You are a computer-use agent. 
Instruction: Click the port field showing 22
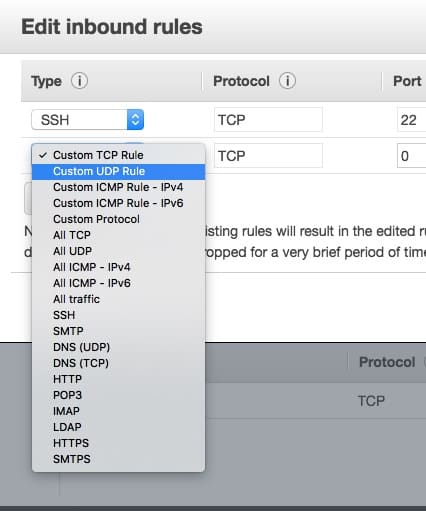(x=412, y=120)
